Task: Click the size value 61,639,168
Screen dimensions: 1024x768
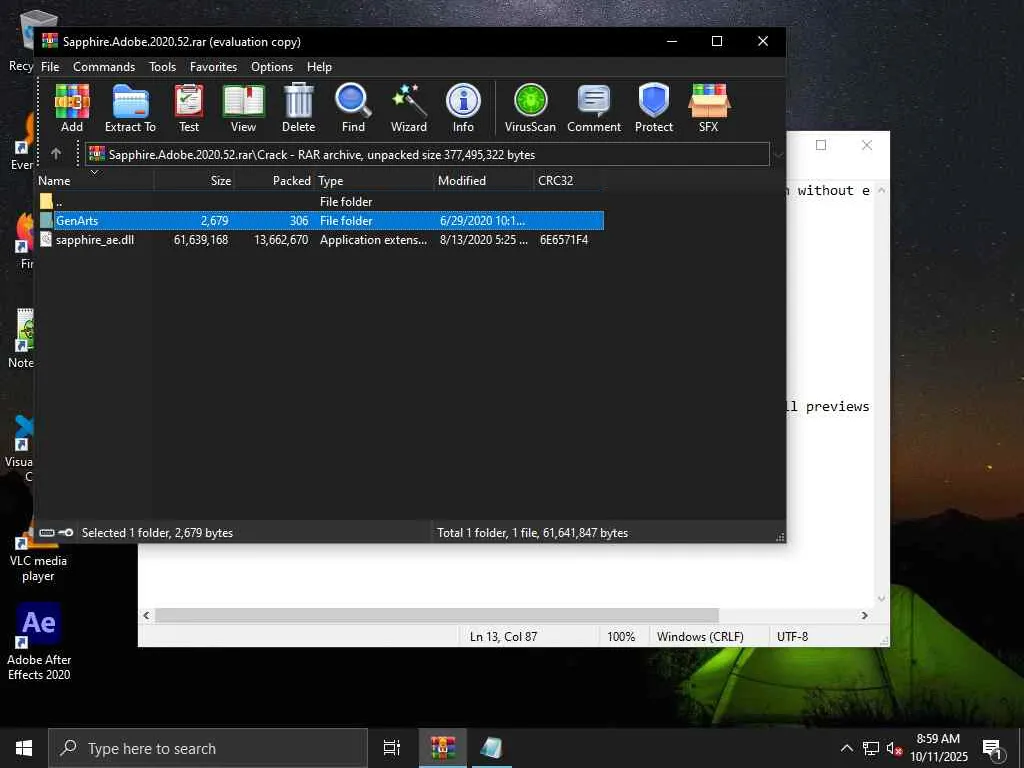Action: pos(200,240)
